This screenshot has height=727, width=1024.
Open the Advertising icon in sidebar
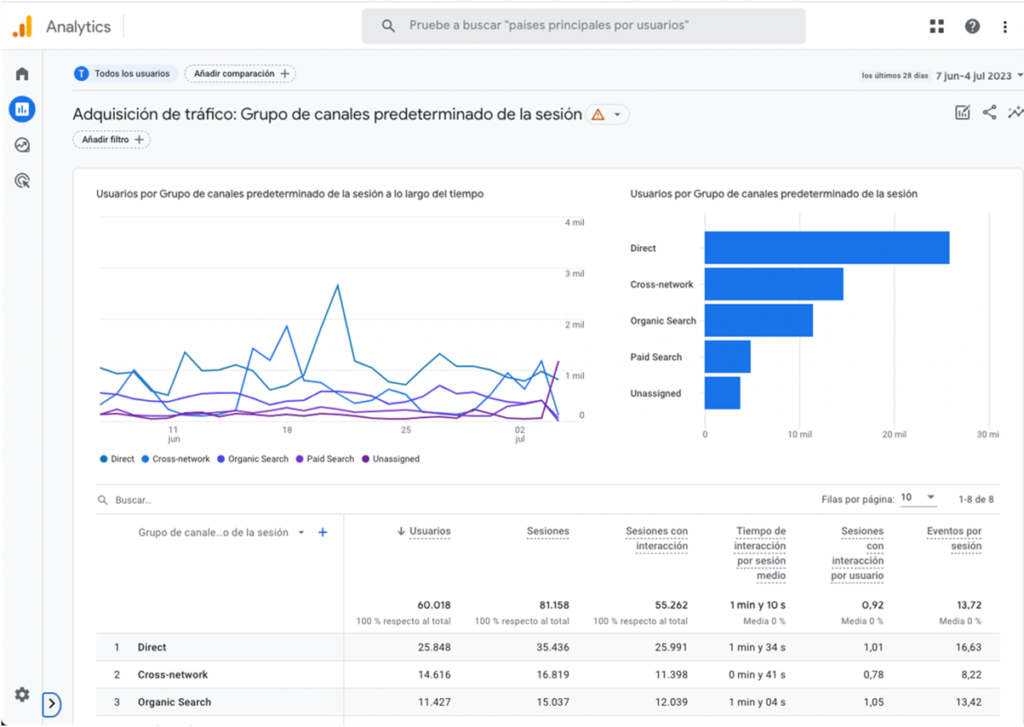click(22, 181)
